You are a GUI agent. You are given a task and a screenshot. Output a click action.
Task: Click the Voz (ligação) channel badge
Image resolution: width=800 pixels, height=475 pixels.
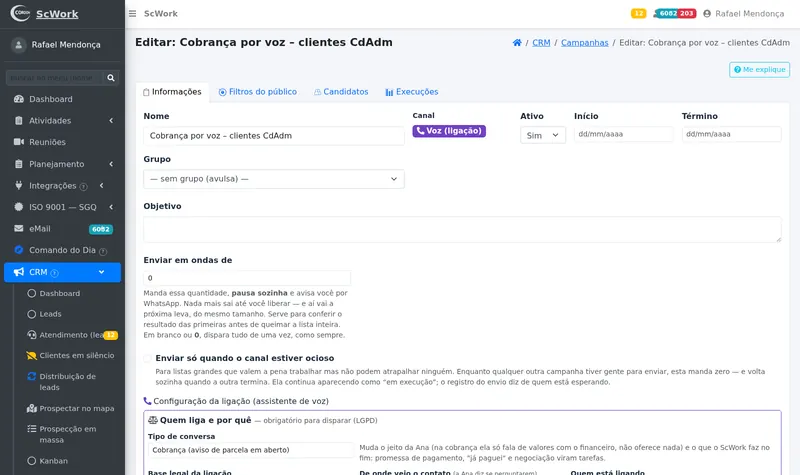coord(449,131)
